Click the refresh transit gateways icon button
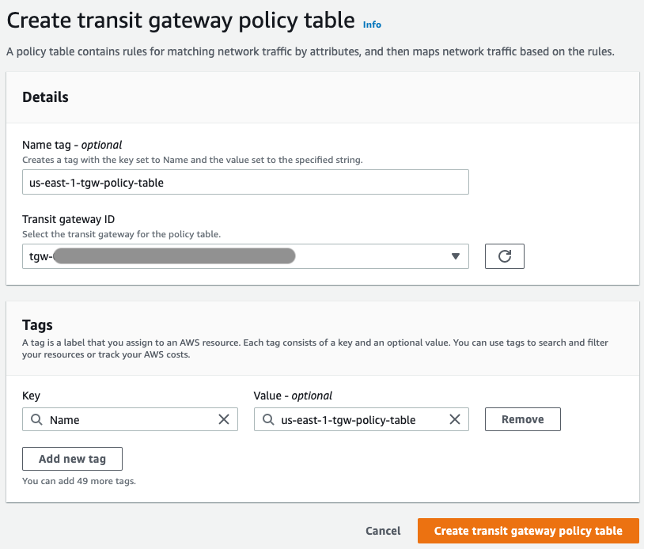 (504, 256)
